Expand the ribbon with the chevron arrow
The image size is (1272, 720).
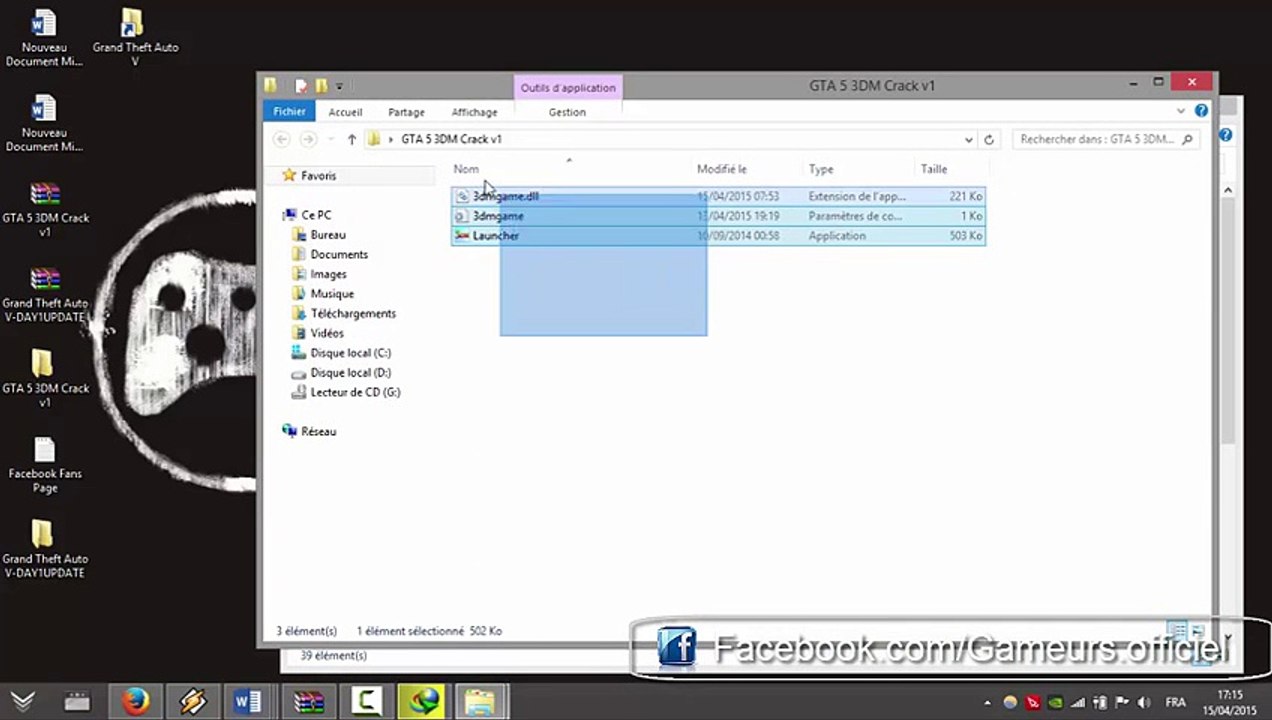point(1181,111)
